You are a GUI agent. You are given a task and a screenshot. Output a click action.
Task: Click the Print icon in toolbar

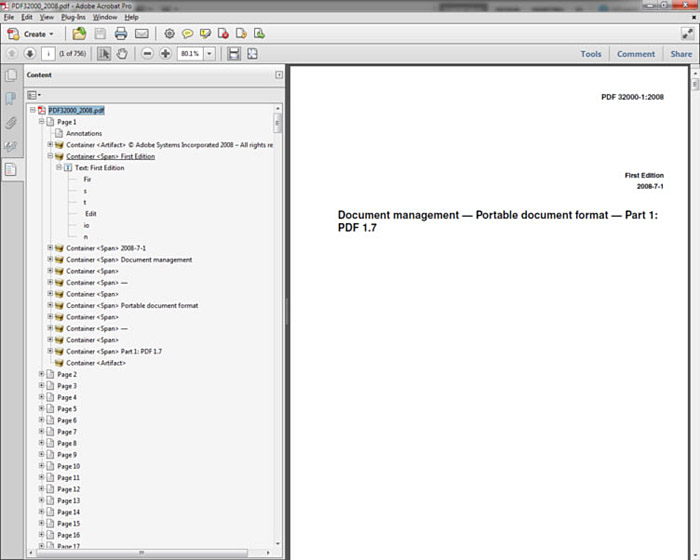pyautogui.click(x=120, y=33)
